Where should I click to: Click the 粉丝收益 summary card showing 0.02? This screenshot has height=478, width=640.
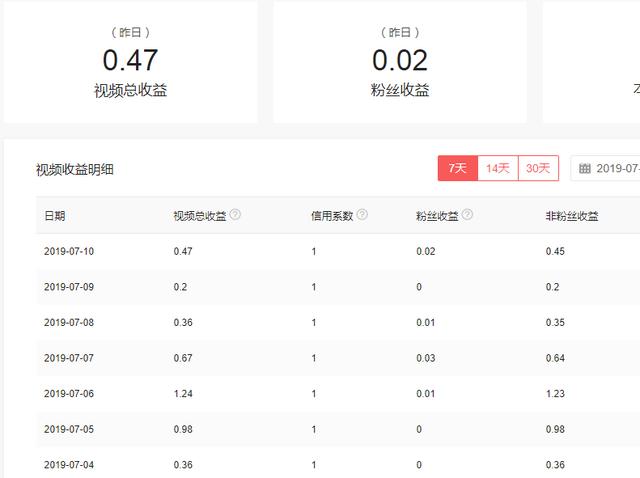coord(399,62)
